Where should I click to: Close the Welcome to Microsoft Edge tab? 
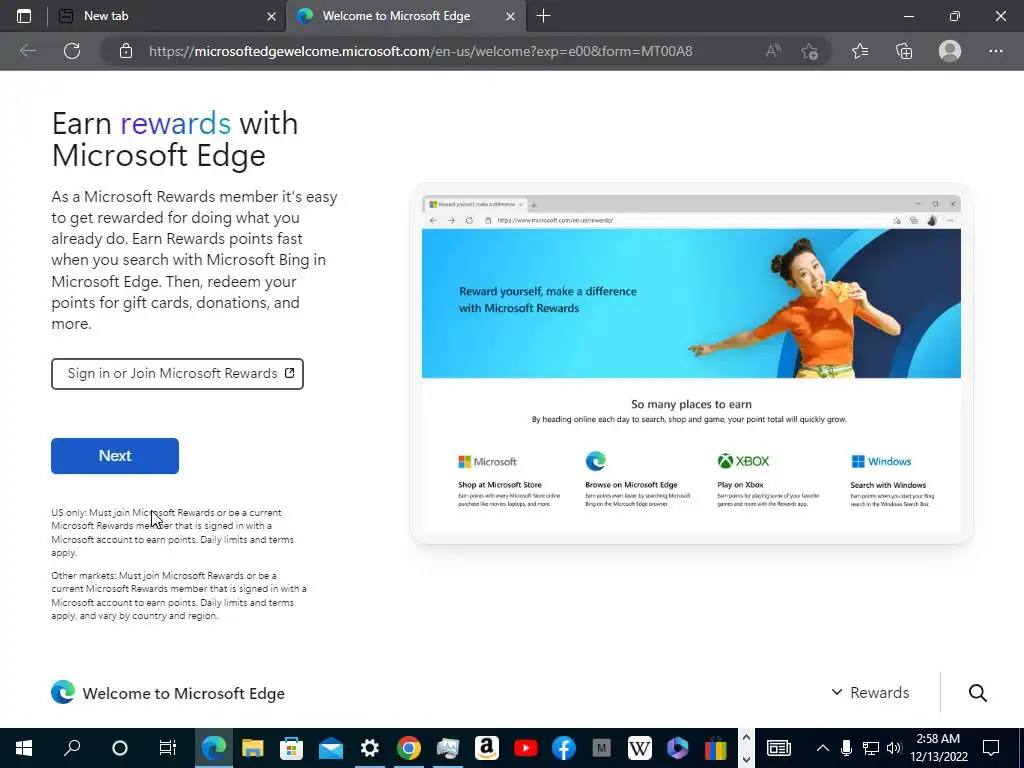click(511, 16)
